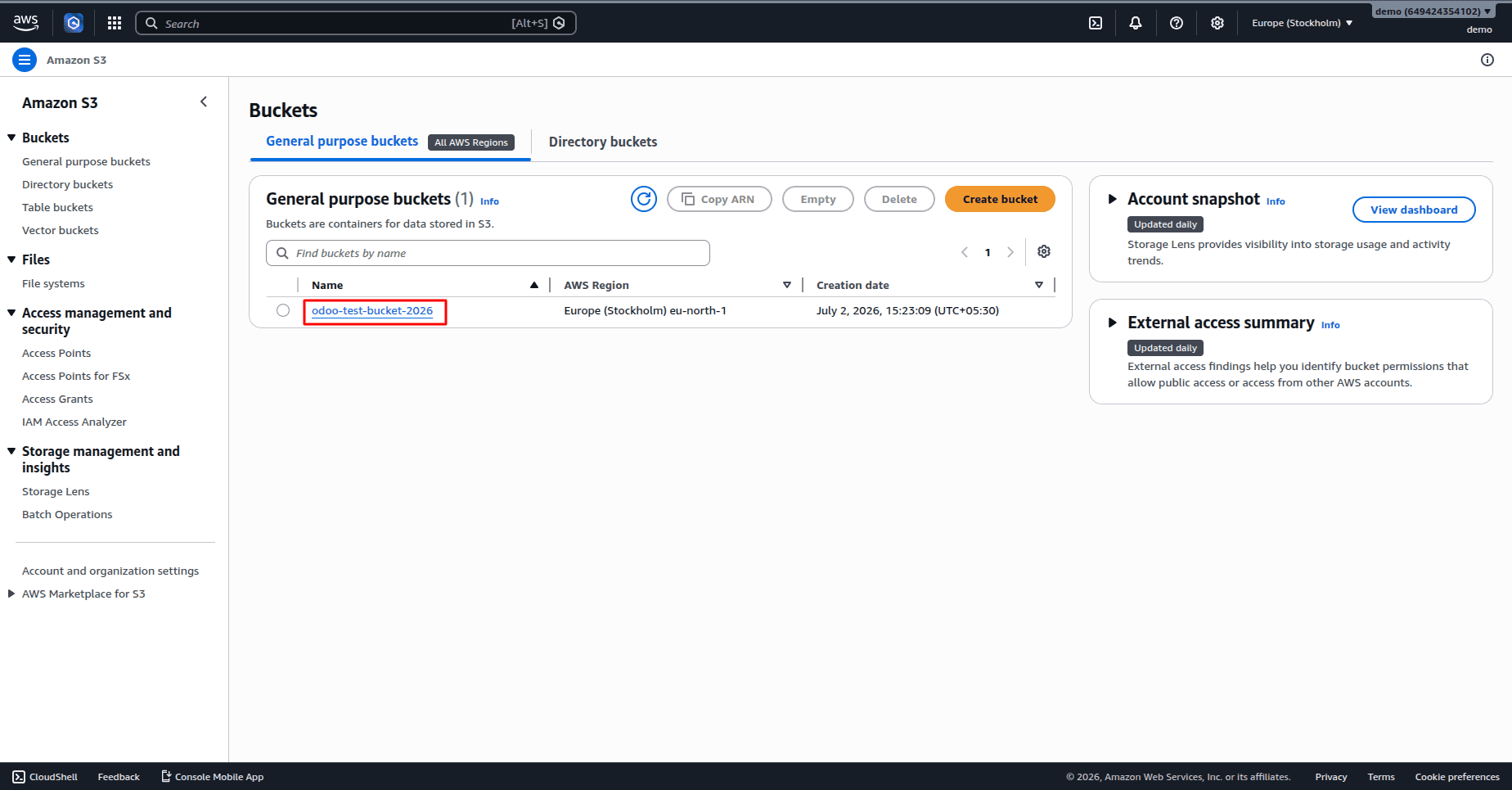Open IAM Access Analyzer

[x=74, y=422]
